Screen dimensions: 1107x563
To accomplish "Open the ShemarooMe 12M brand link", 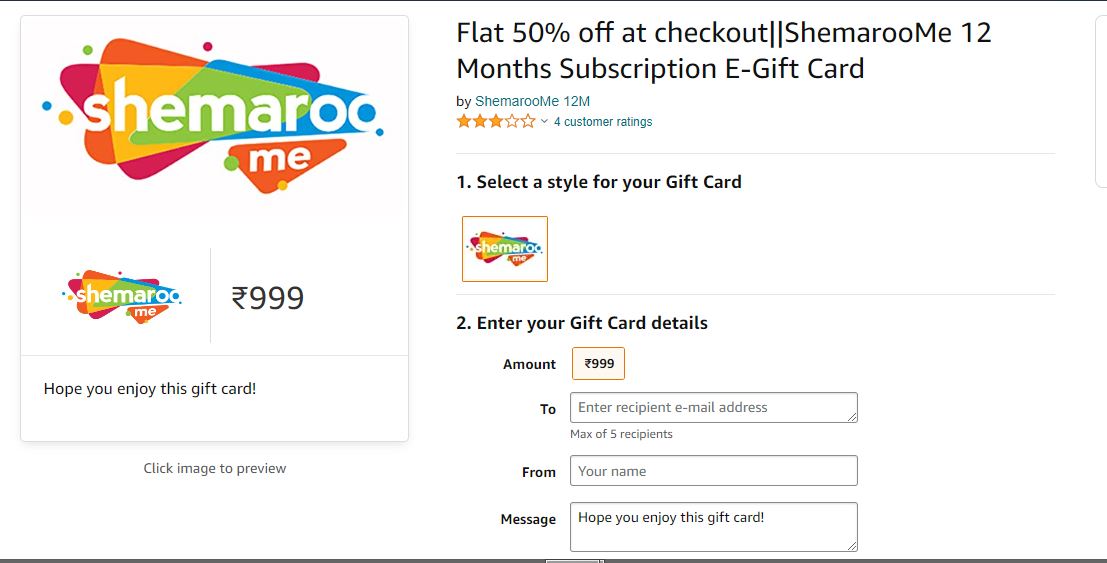I will coord(532,101).
